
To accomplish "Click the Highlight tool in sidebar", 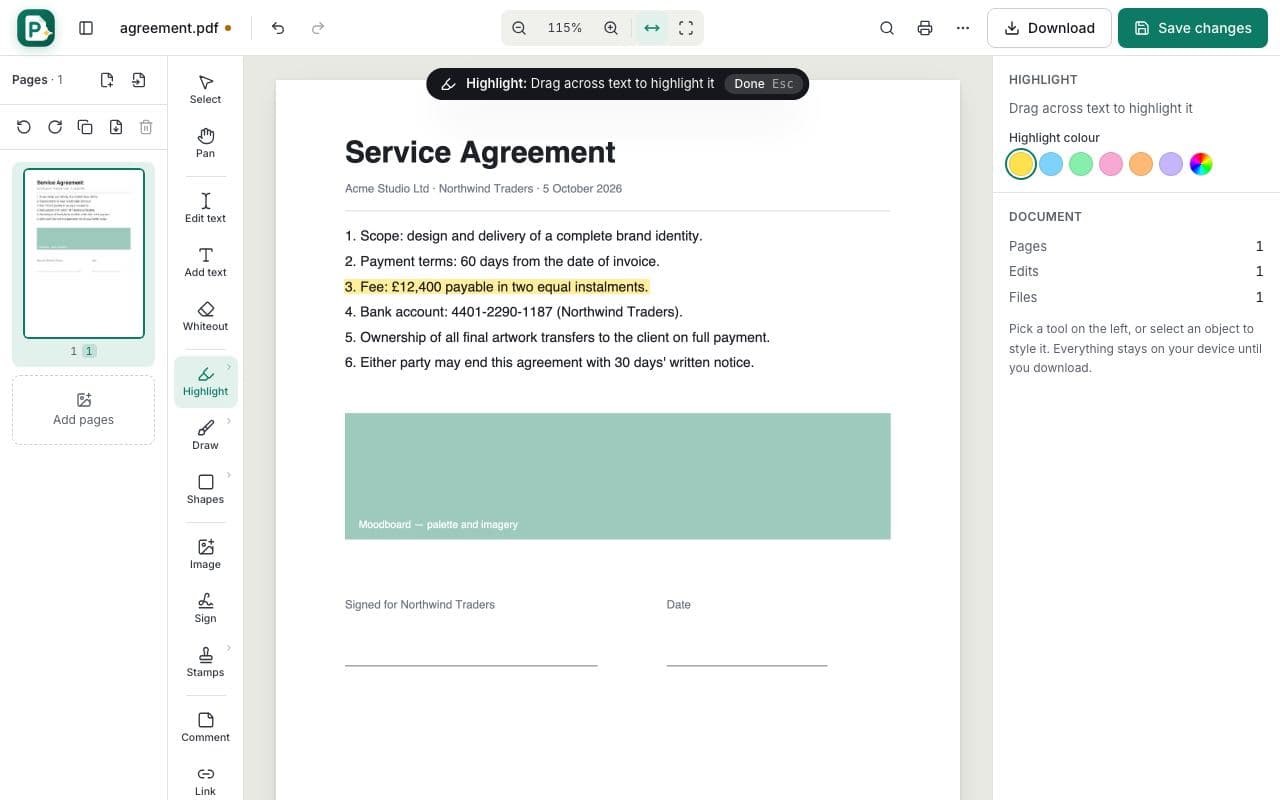I will tap(205, 381).
